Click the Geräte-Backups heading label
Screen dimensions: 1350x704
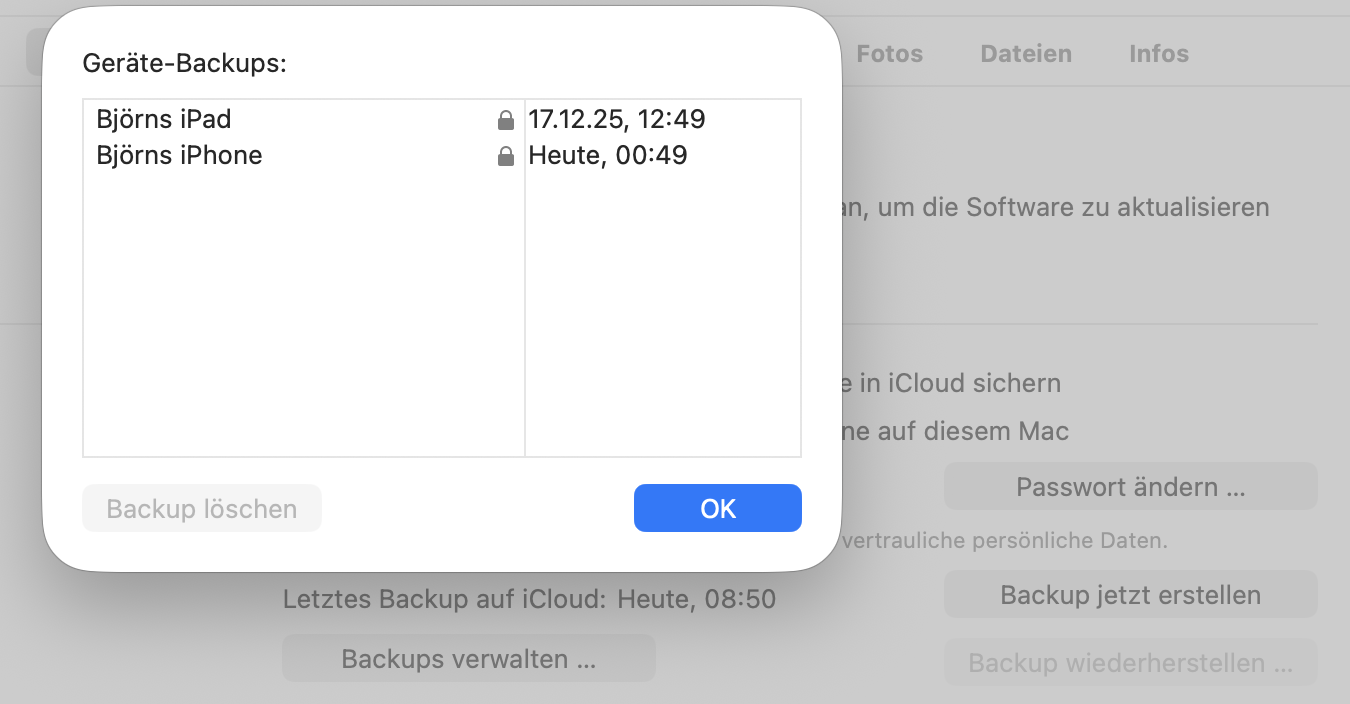tap(184, 64)
